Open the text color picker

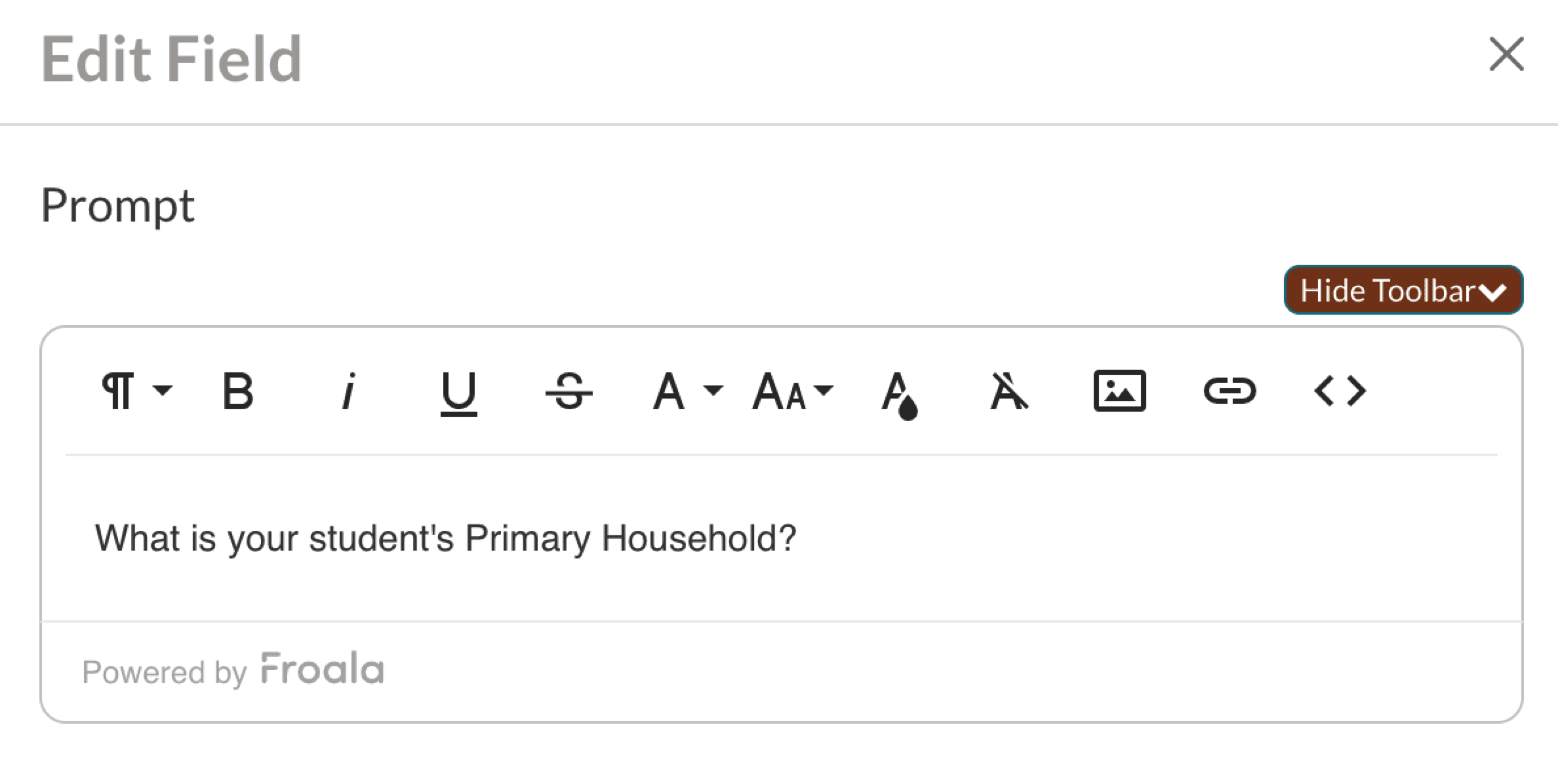click(899, 393)
